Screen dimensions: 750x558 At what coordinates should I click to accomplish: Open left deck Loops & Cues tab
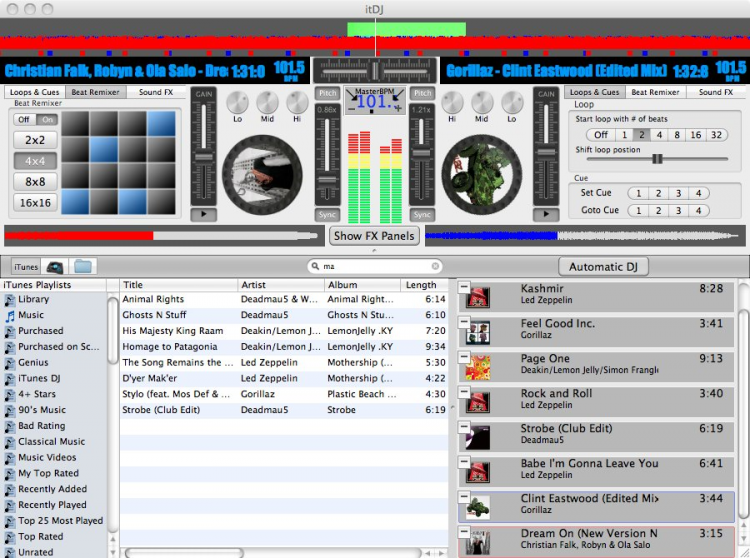coord(34,92)
